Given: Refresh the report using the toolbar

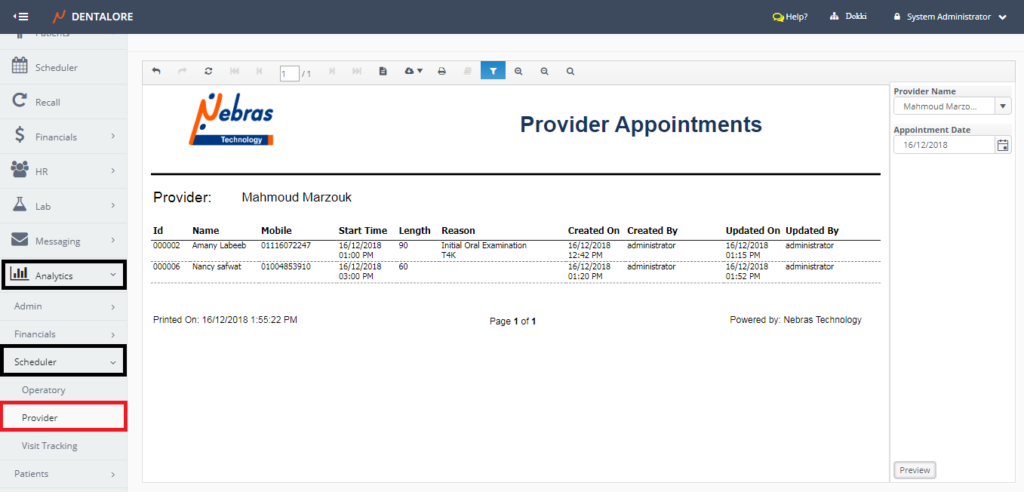Looking at the screenshot, I should 208,72.
